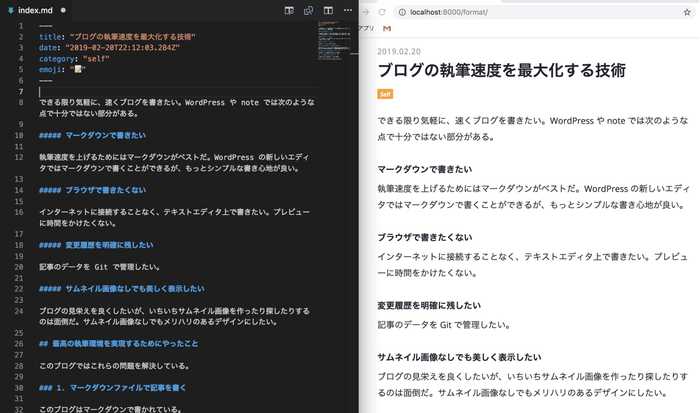The image size is (700, 413).
Task: Click the emoji line in the editor
Action: (62, 69)
